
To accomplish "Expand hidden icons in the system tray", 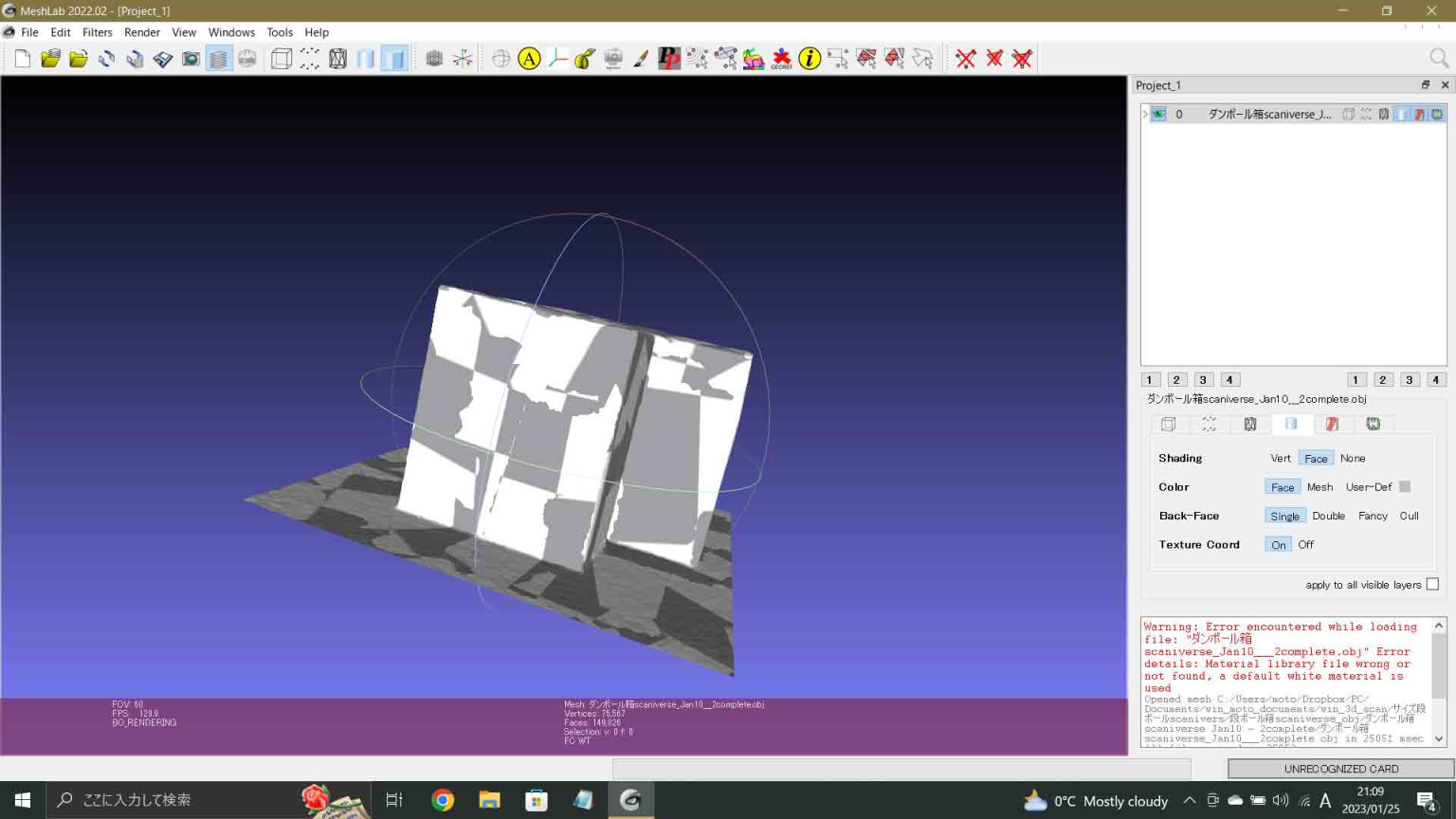I will (x=1189, y=800).
